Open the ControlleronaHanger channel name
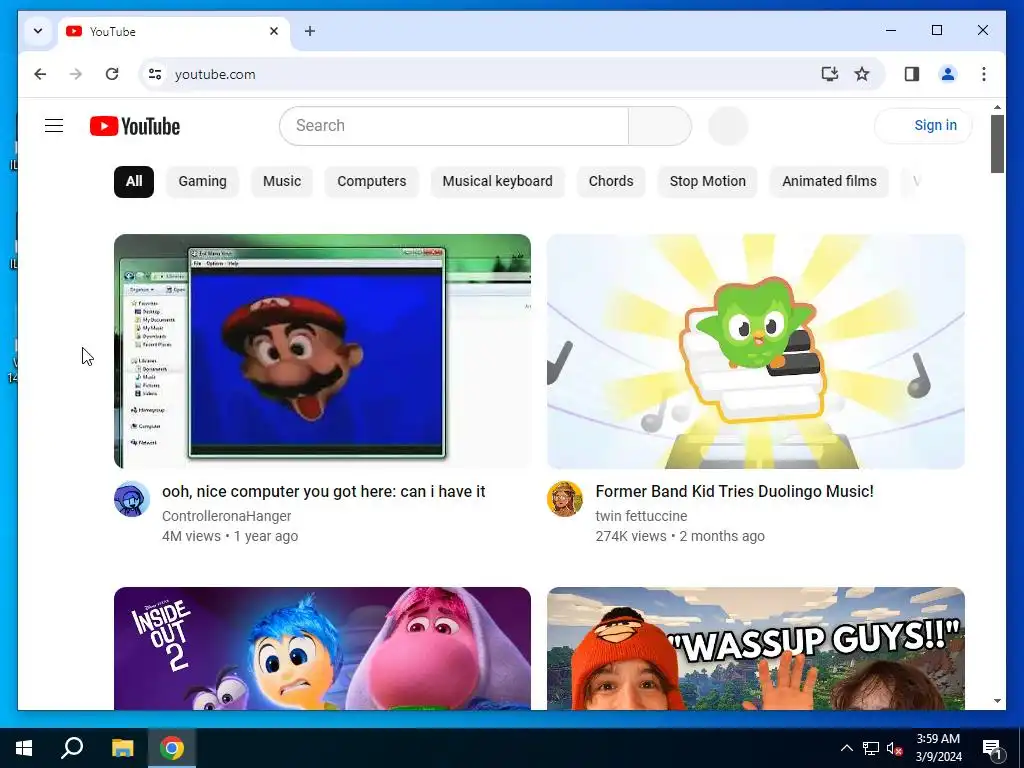This screenshot has height=768, width=1024. 227,516
